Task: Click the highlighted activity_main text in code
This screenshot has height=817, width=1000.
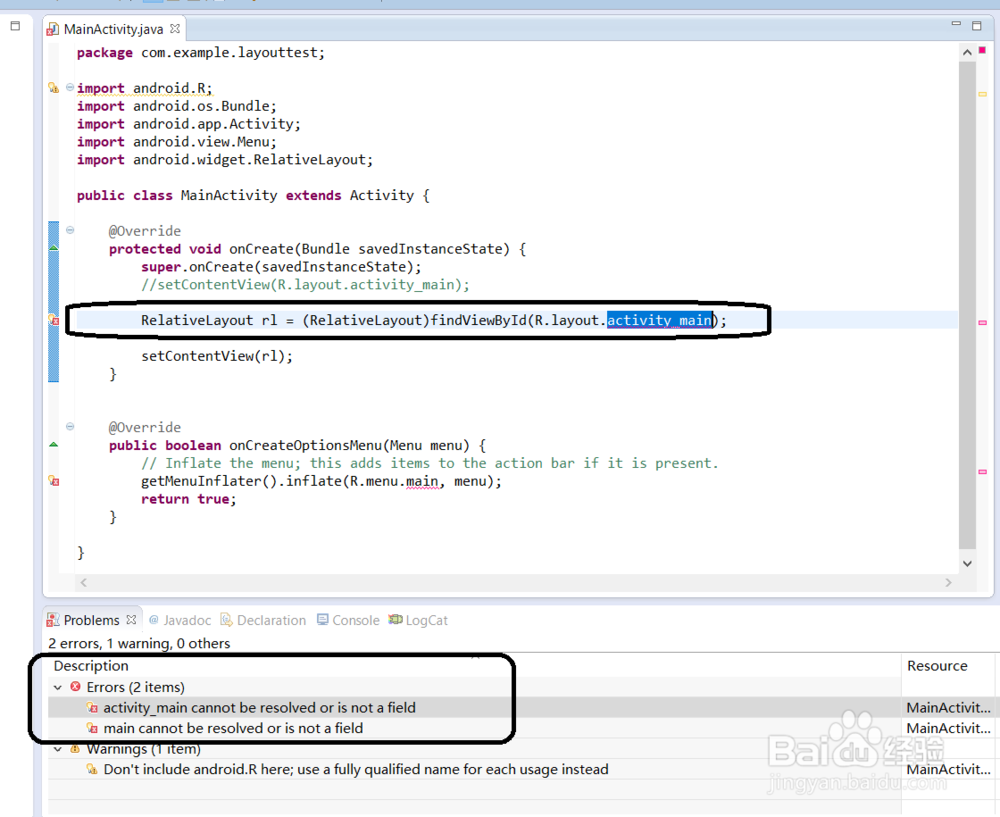Action: click(659, 320)
